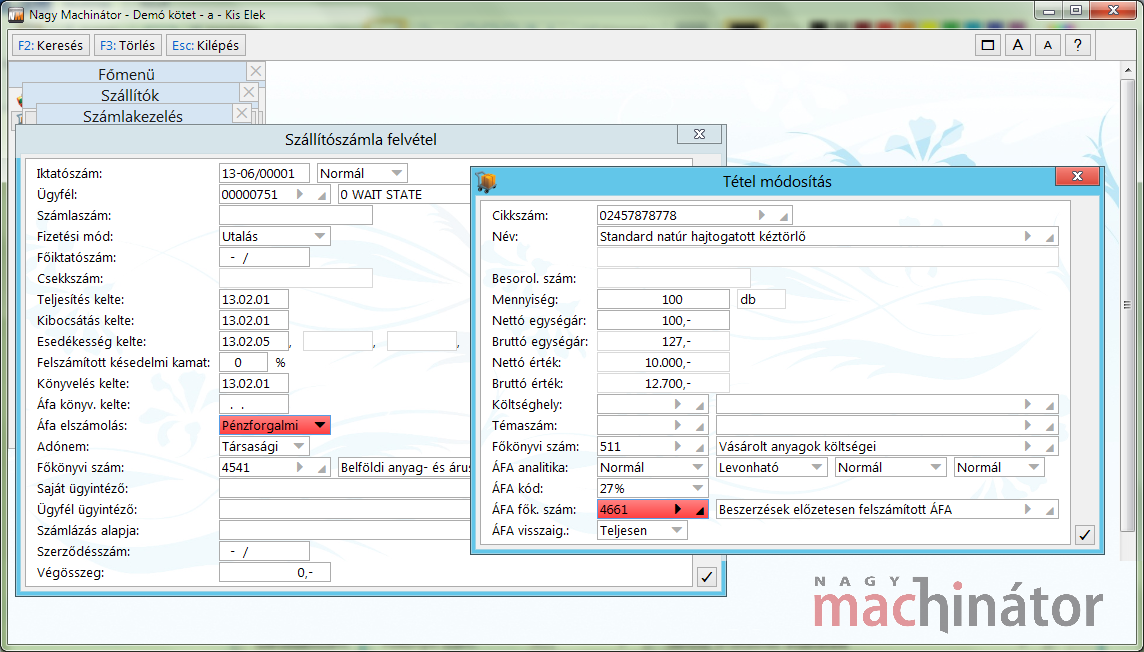Click into the Mennyiség quantity field
1144x652 pixels.
click(664, 299)
